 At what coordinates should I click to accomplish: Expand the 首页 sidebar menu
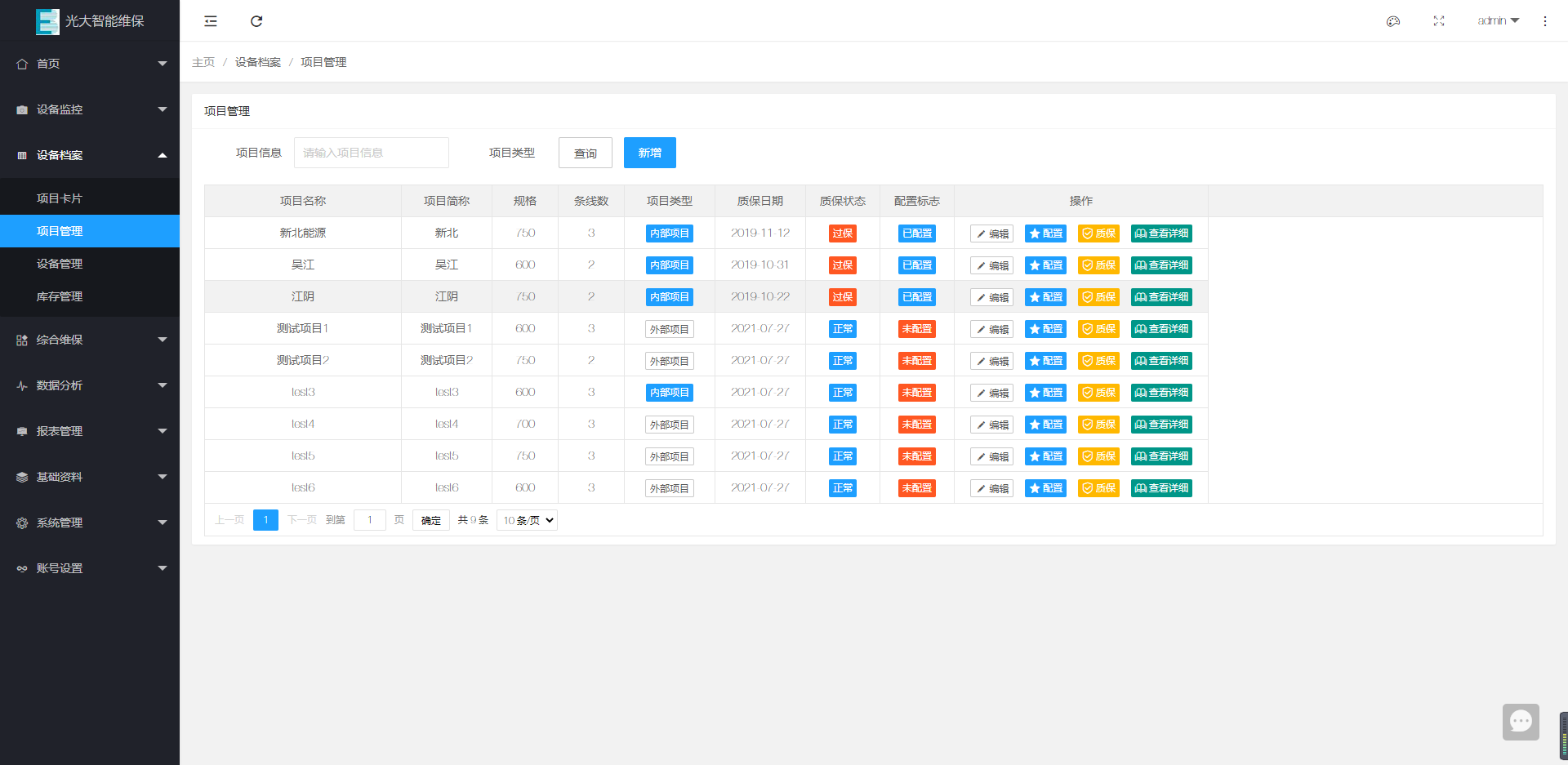point(90,64)
